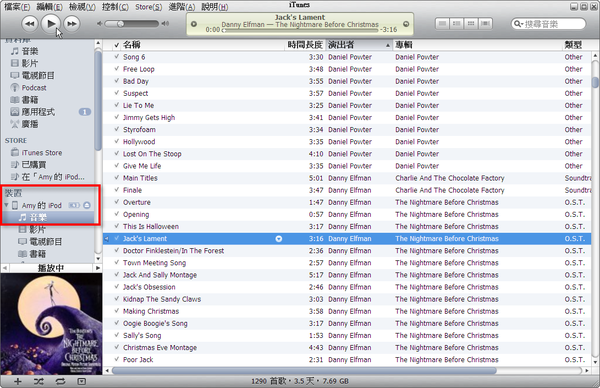Switch to grid view button
600x388 pixels.
pos(471,24)
